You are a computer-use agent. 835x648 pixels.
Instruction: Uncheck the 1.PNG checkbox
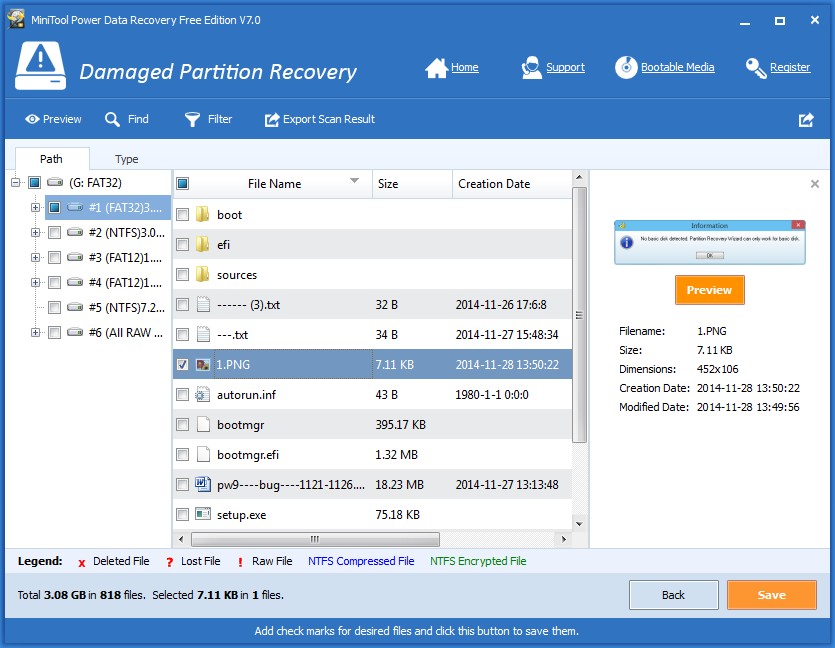click(183, 365)
